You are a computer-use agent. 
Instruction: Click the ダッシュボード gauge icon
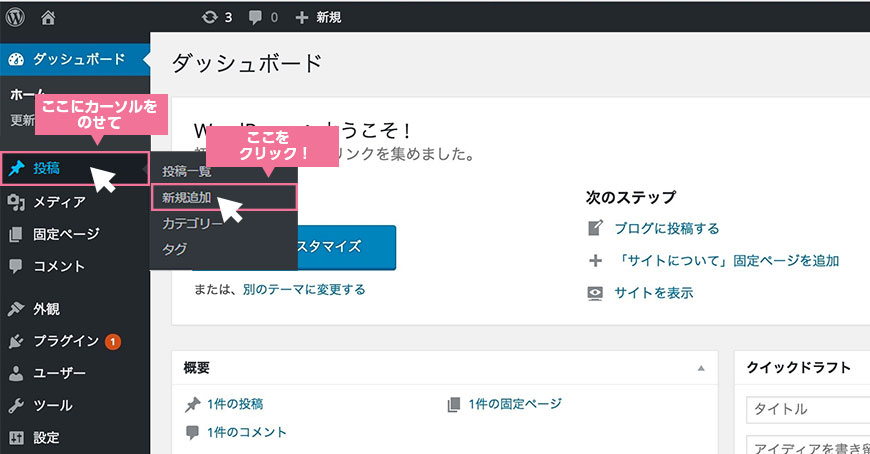(x=16, y=59)
